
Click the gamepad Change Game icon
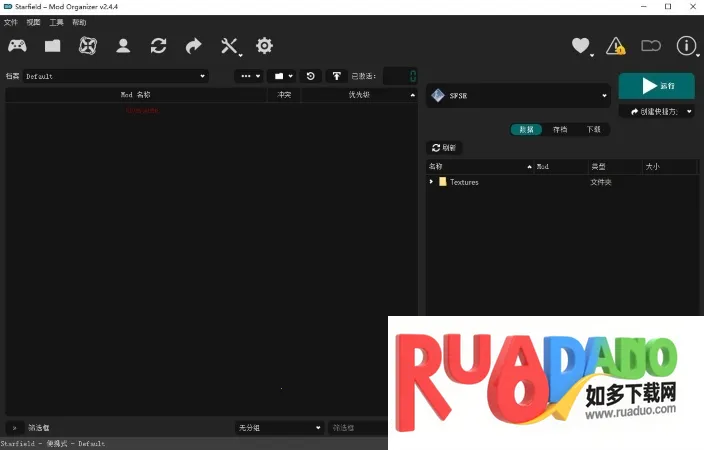18,45
